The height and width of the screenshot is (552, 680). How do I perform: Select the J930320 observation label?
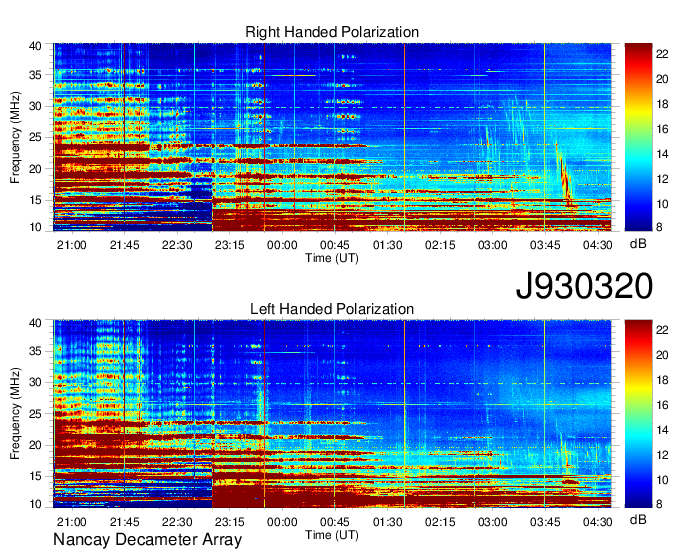pyautogui.click(x=584, y=286)
